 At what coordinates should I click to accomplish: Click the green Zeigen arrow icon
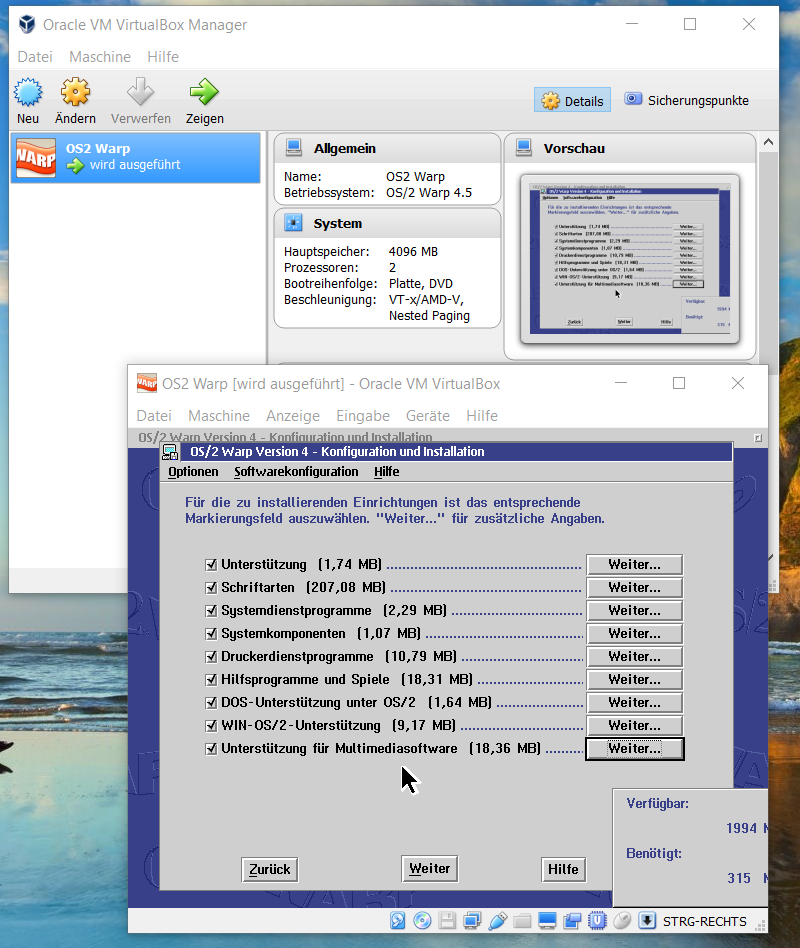(x=204, y=92)
